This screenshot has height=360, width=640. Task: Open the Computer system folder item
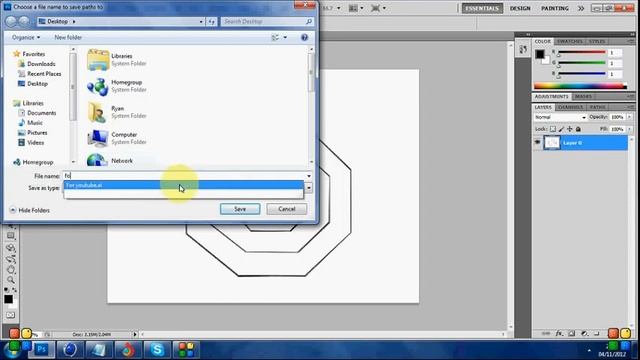coord(118,138)
